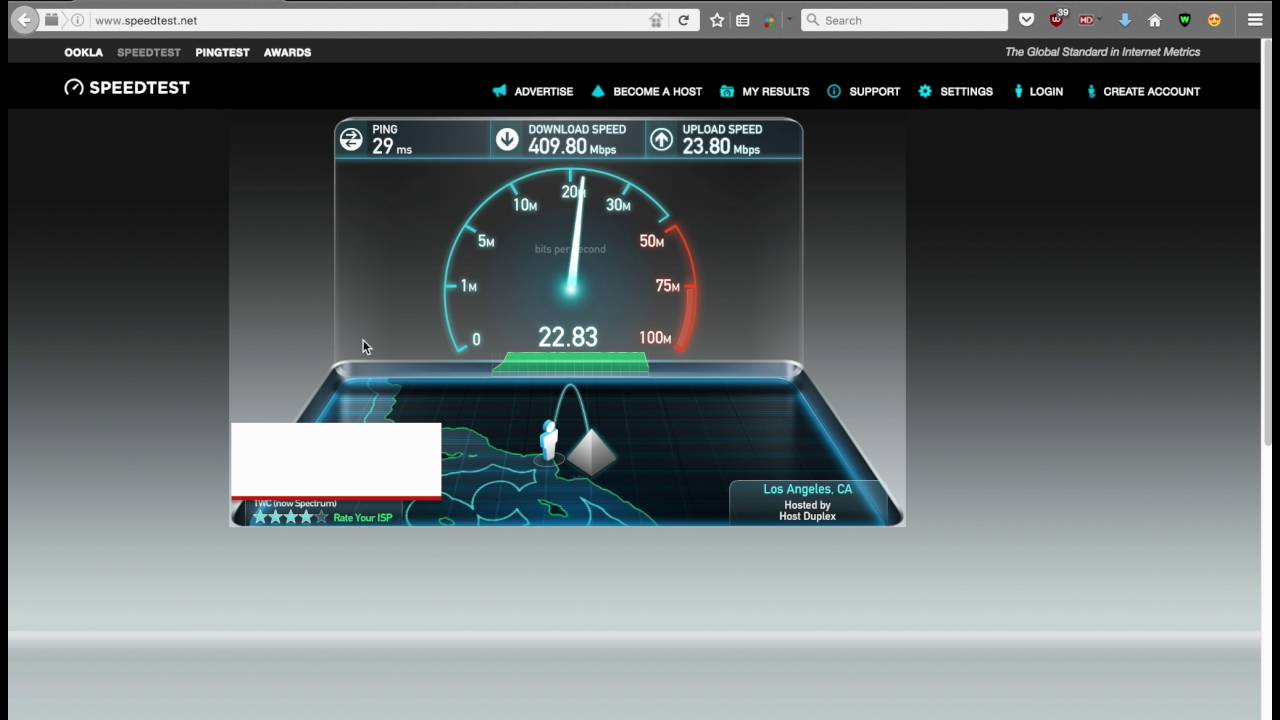Rate the ISP using the star rating

pos(290,517)
